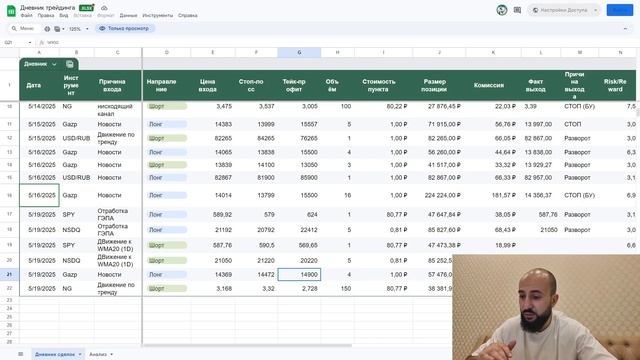Open the Шорт direction chip in USD/RUB row 12

click(167, 138)
